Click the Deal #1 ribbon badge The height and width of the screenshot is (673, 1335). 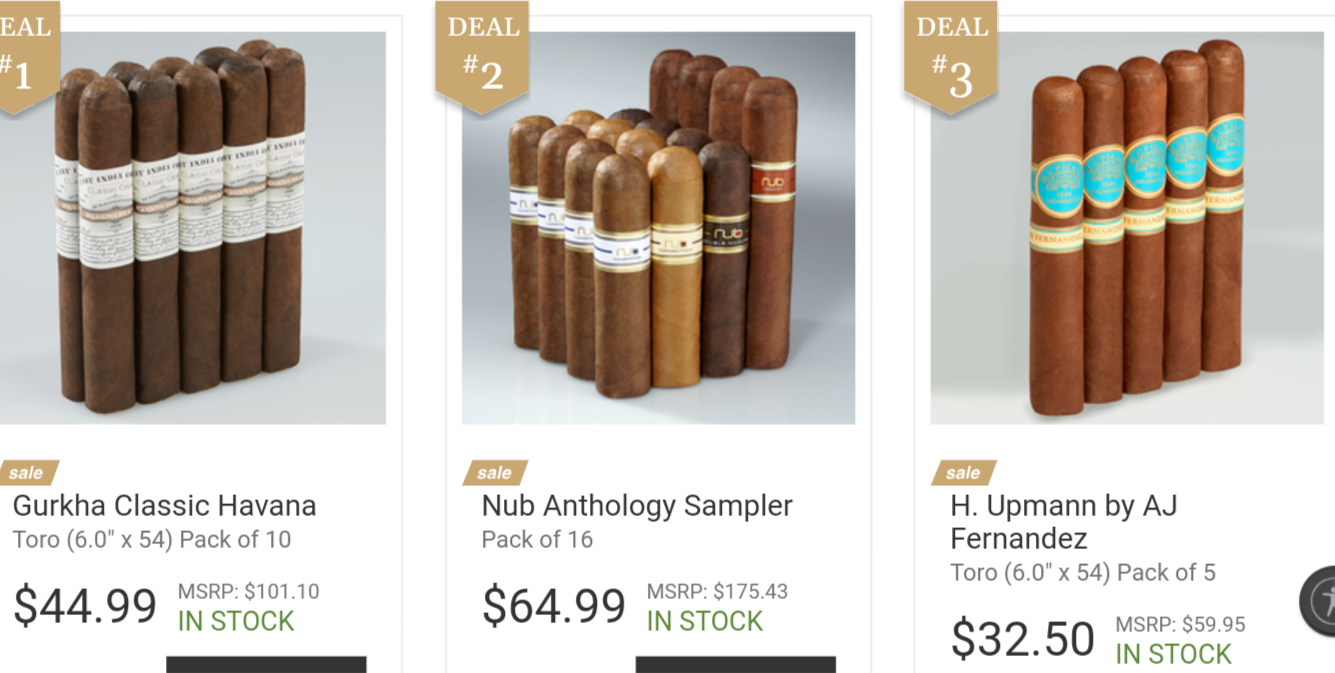point(28,57)
